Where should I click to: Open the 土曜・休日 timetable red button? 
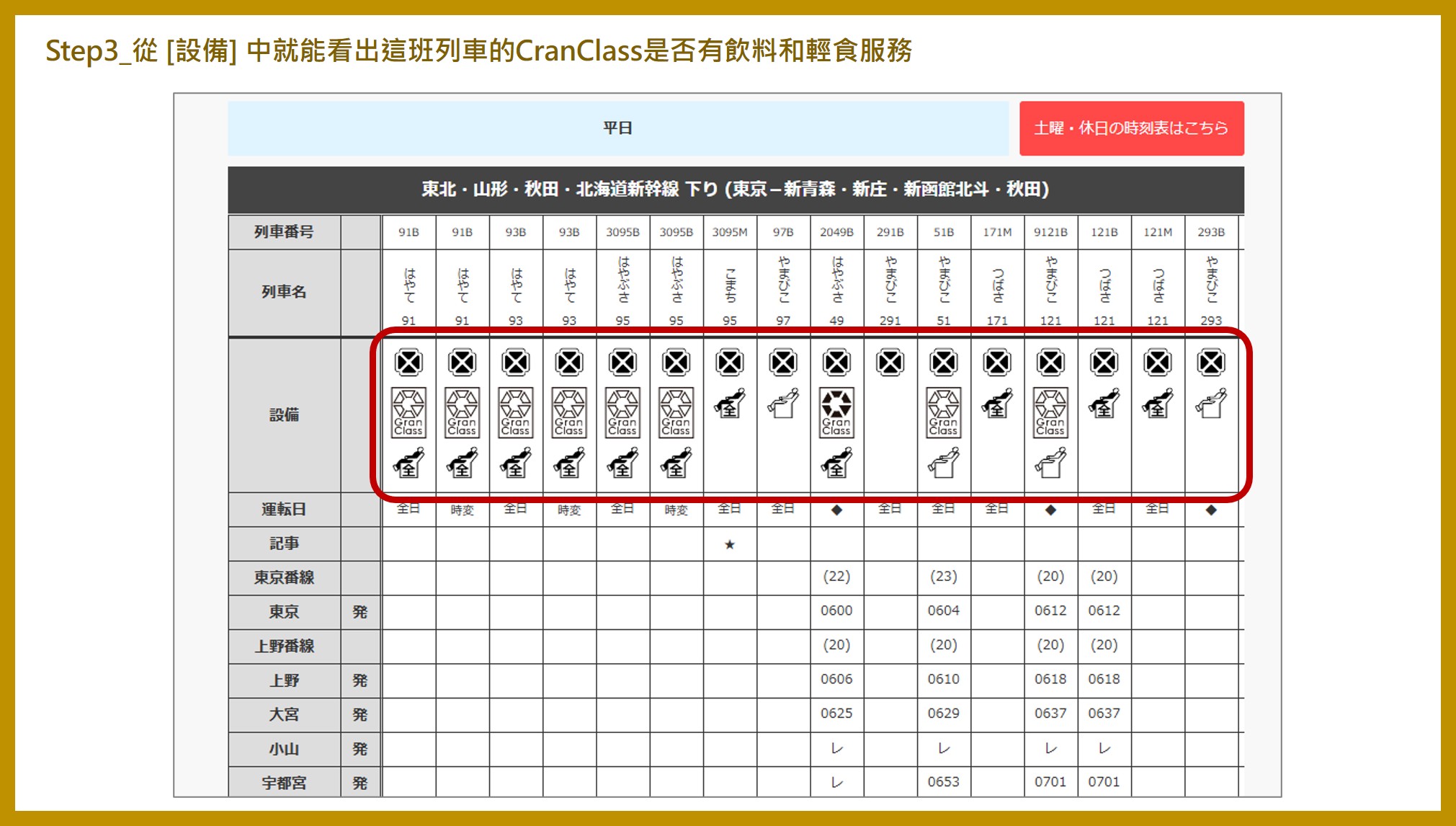coord(1131,128)
